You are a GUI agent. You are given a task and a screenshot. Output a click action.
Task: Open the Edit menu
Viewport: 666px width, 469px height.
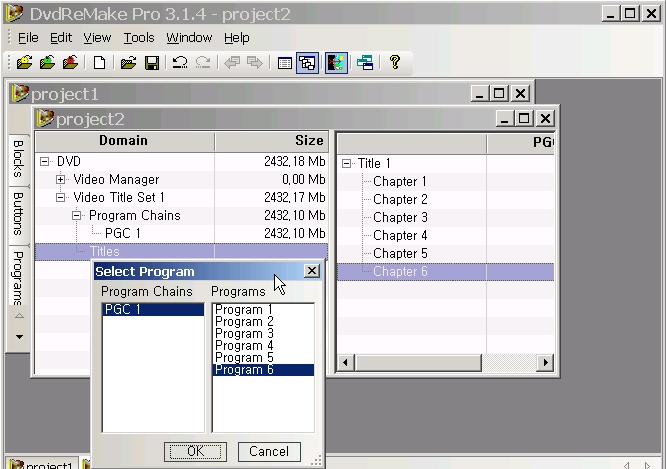61,38
